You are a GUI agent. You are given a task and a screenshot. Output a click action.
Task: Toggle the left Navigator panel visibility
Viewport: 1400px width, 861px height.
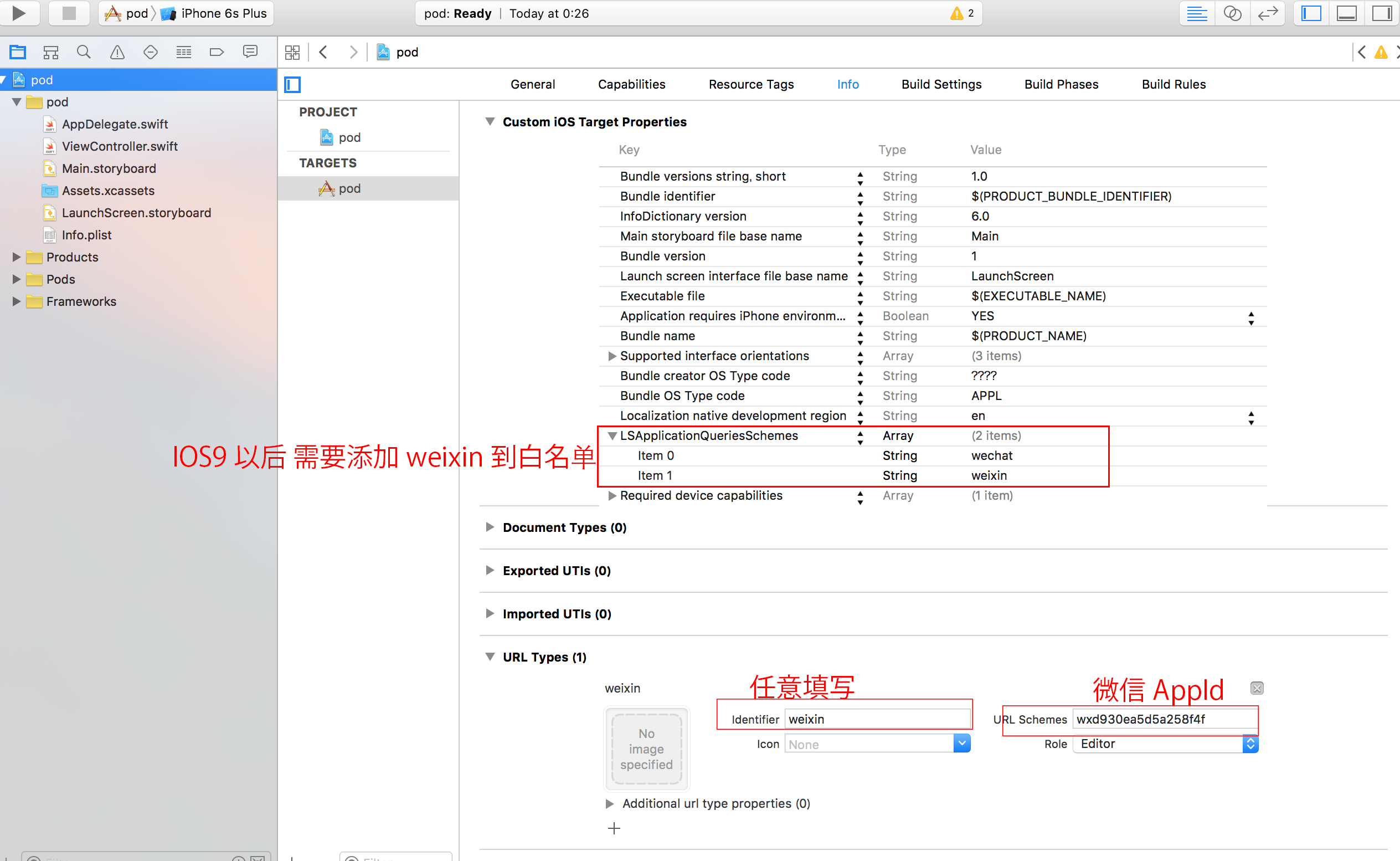[1310, 13]
